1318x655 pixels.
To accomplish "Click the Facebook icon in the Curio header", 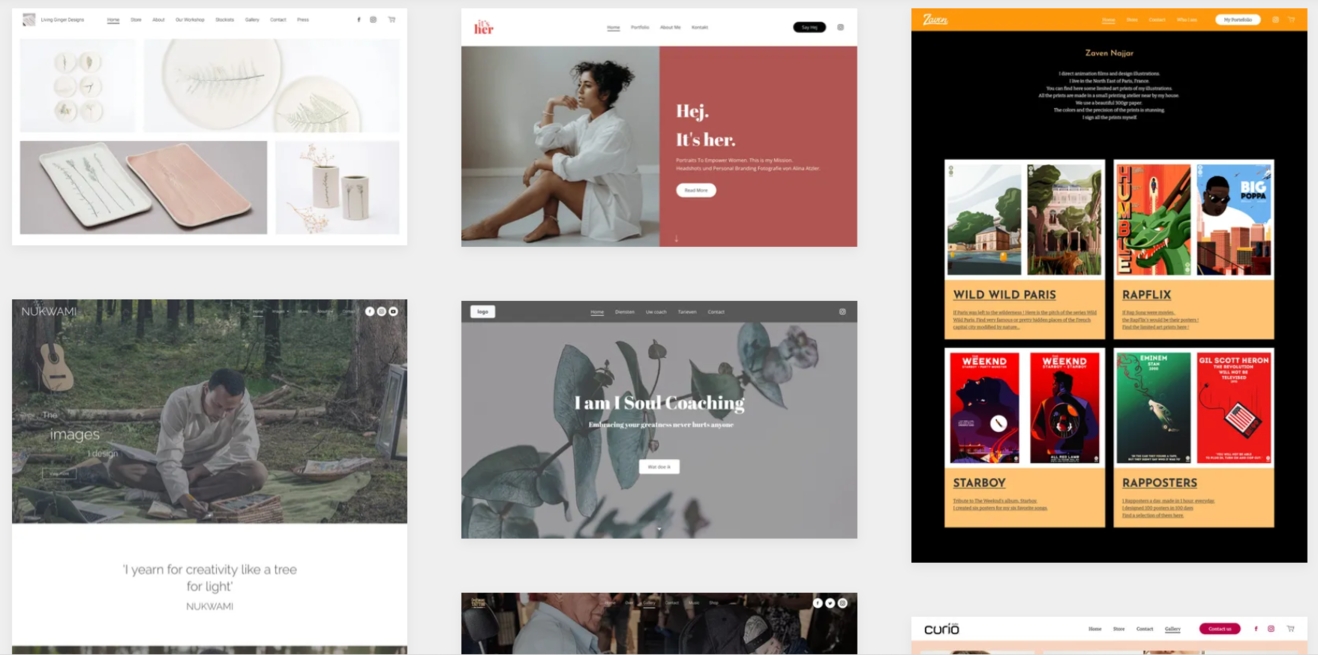I will pos(1256,628).
